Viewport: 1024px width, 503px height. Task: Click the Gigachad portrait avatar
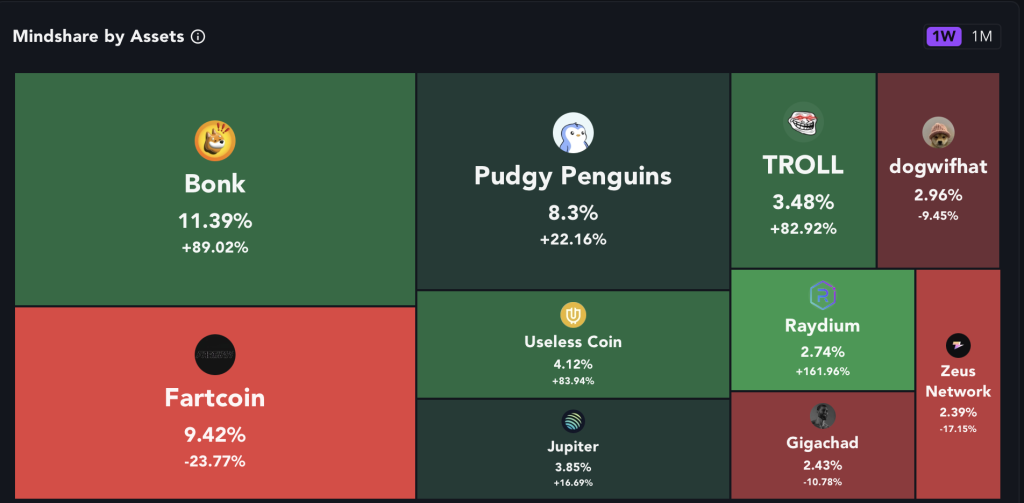coord(822,417)
